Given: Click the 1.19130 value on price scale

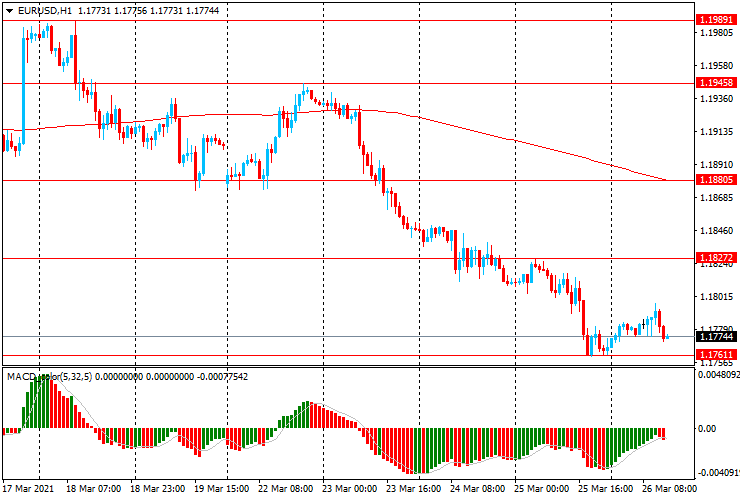Looking at the screenshot, I should click(x=716, y=132).
